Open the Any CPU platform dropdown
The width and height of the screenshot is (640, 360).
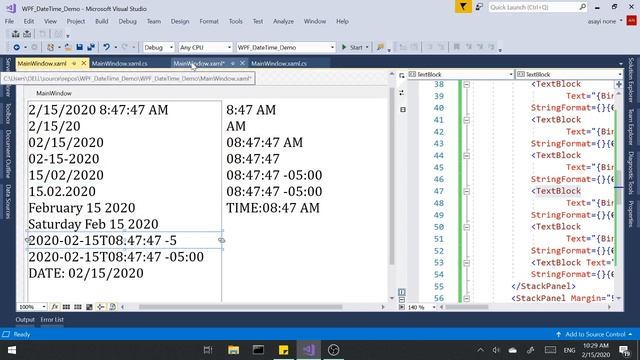coord(205,47)
